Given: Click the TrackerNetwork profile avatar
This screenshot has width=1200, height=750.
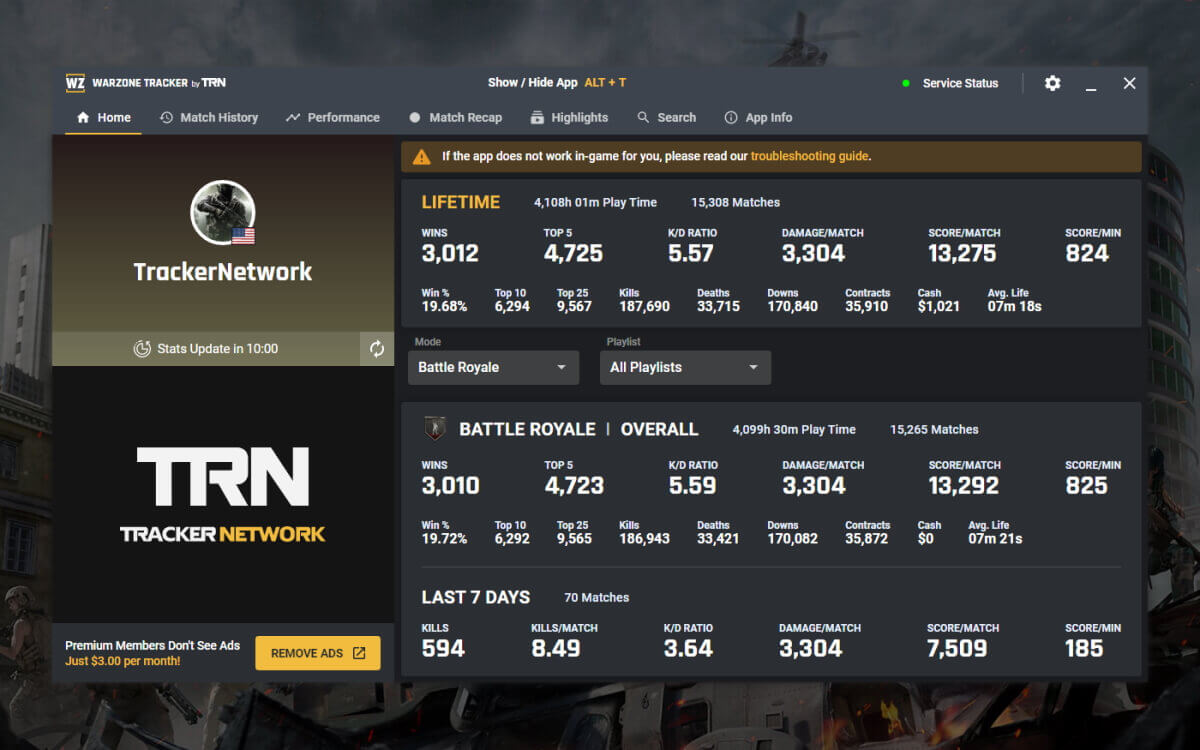Looking at the screenshot, I should tap(222, 213).
